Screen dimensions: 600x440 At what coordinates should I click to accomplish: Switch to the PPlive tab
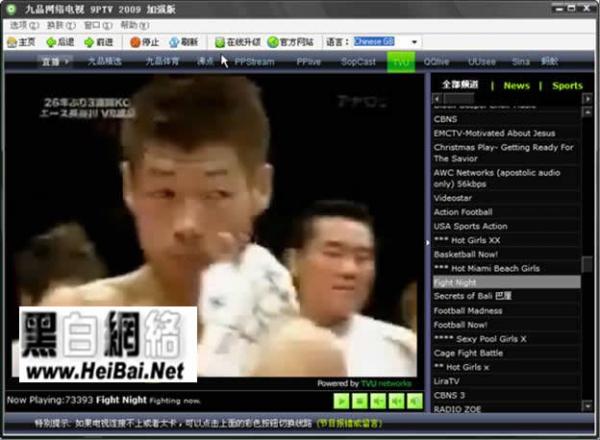(x=308, y=62)
